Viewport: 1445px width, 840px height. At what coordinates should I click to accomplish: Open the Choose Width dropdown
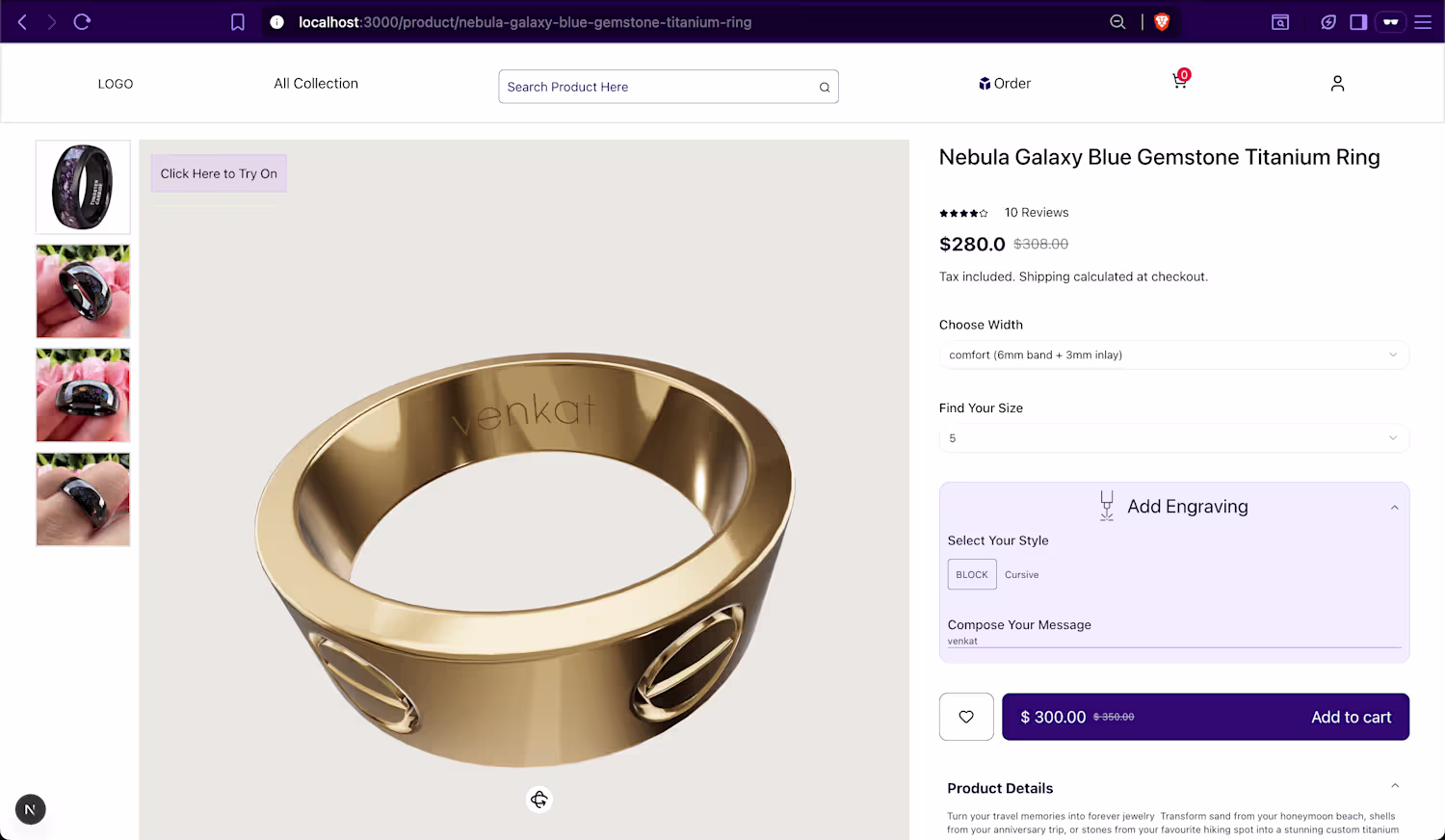[1173, 354]
